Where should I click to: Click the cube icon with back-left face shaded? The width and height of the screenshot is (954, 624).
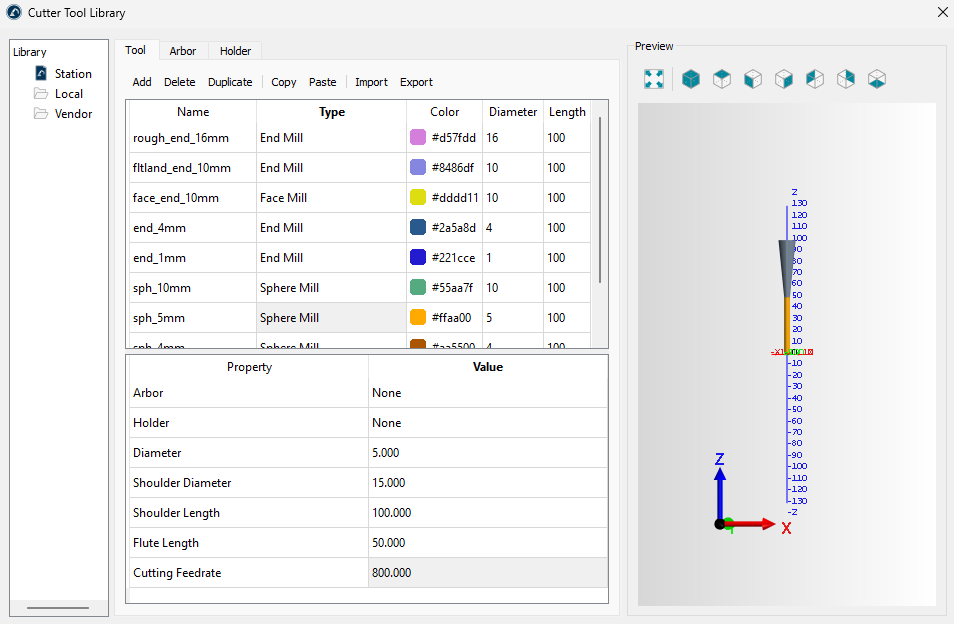[x=815, y=79]
